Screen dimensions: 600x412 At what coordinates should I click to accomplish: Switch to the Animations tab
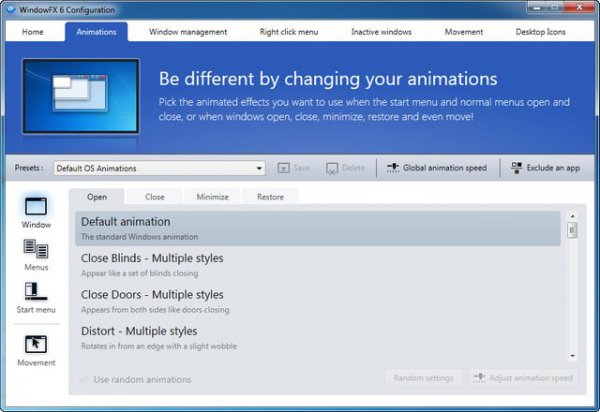96,32
